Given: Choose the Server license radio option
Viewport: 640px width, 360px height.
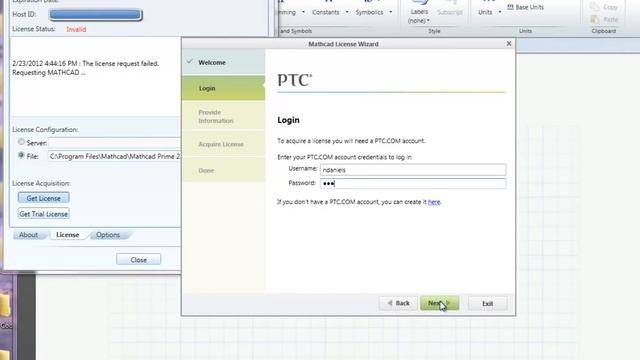Looking at the screenshot, I should tap(21, 142).
